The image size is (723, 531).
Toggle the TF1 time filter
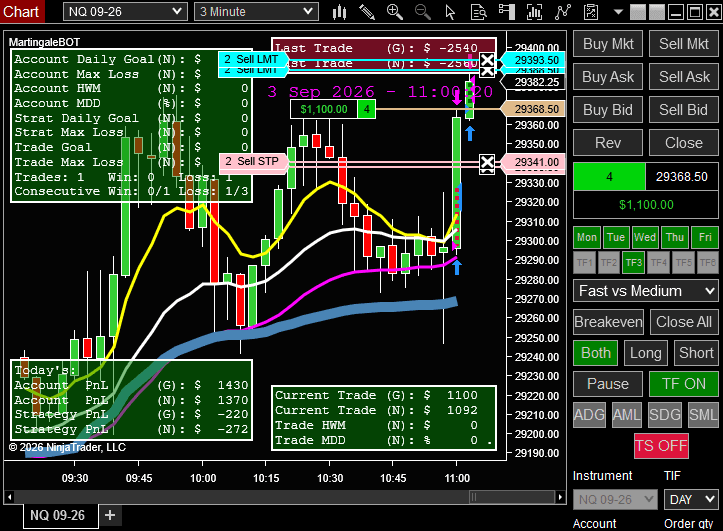(x=584, y=263)
